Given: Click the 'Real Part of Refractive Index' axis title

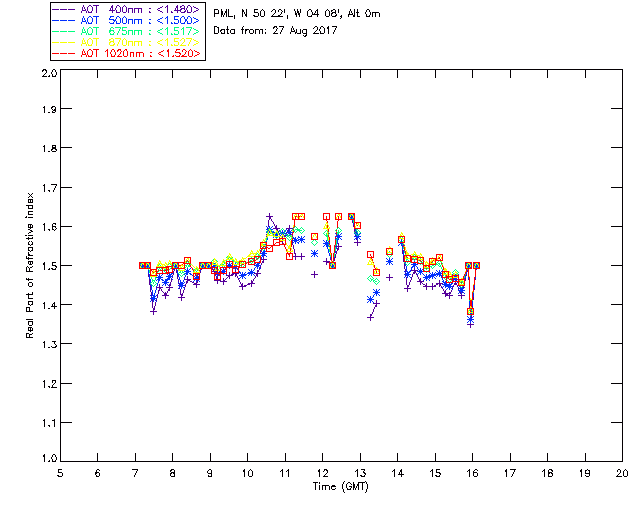Looking at the screenshot, I should [x=29, y=265].
